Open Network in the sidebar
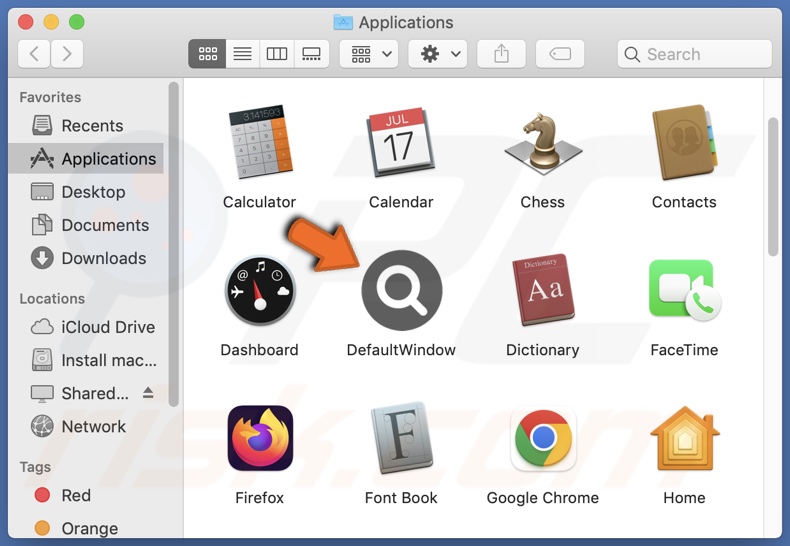The height and width of the screenshot is (546, 790). click(x=86, y=427)
